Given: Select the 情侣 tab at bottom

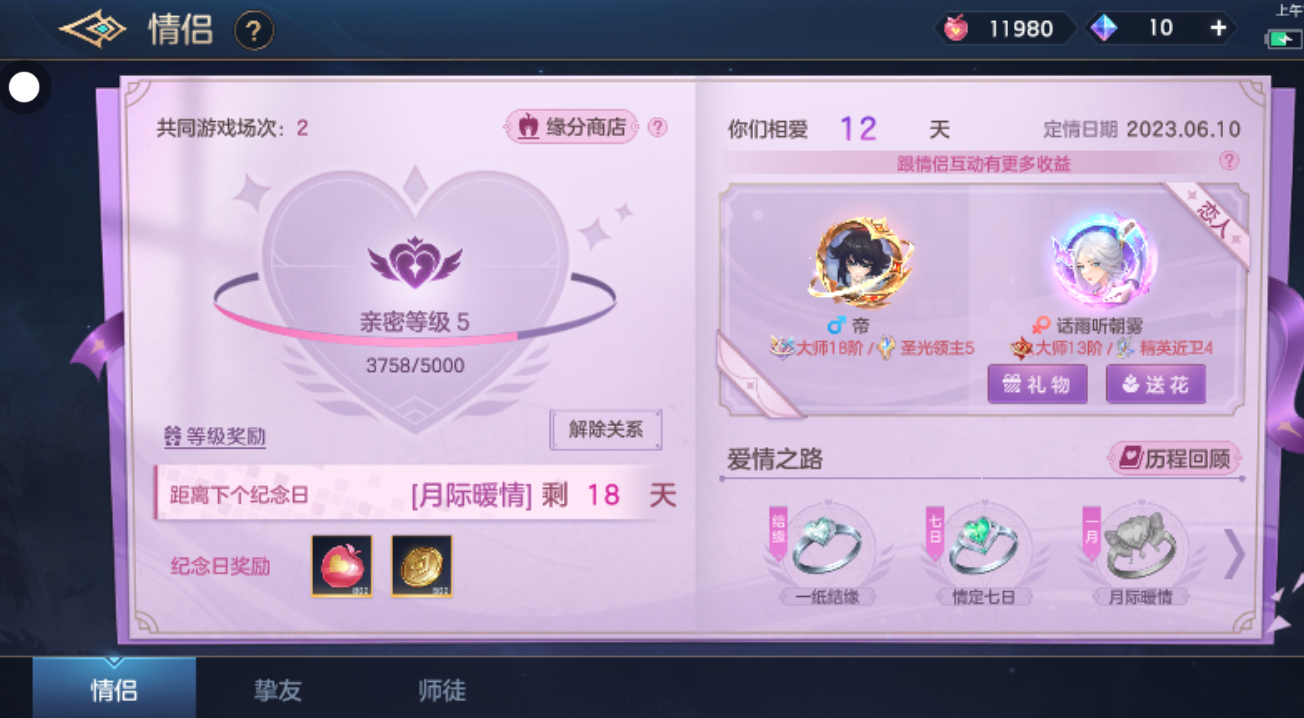Looking at the screenshot, I should coord(114,689).
